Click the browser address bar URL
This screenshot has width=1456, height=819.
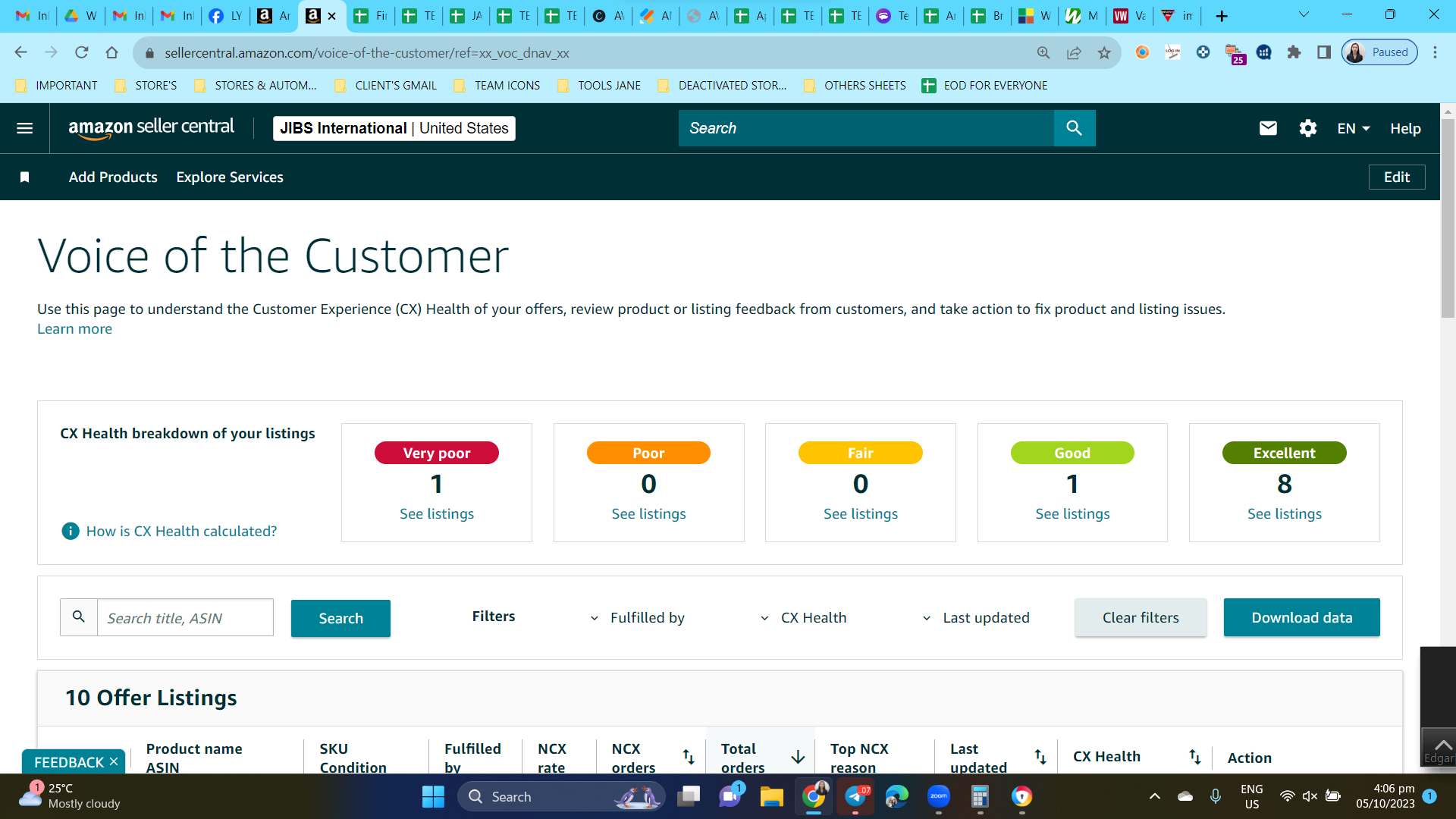pos(367,52)
